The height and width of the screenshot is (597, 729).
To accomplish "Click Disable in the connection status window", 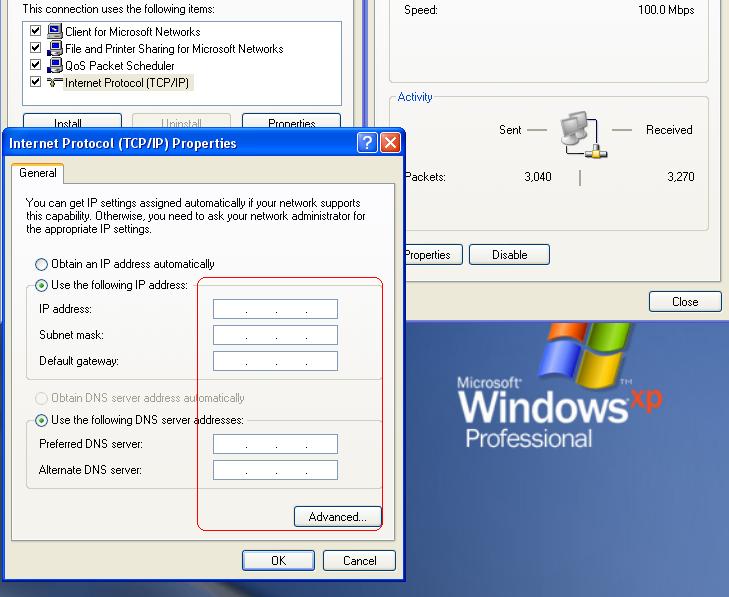I will pyautogui.click(x=510, y=255).
